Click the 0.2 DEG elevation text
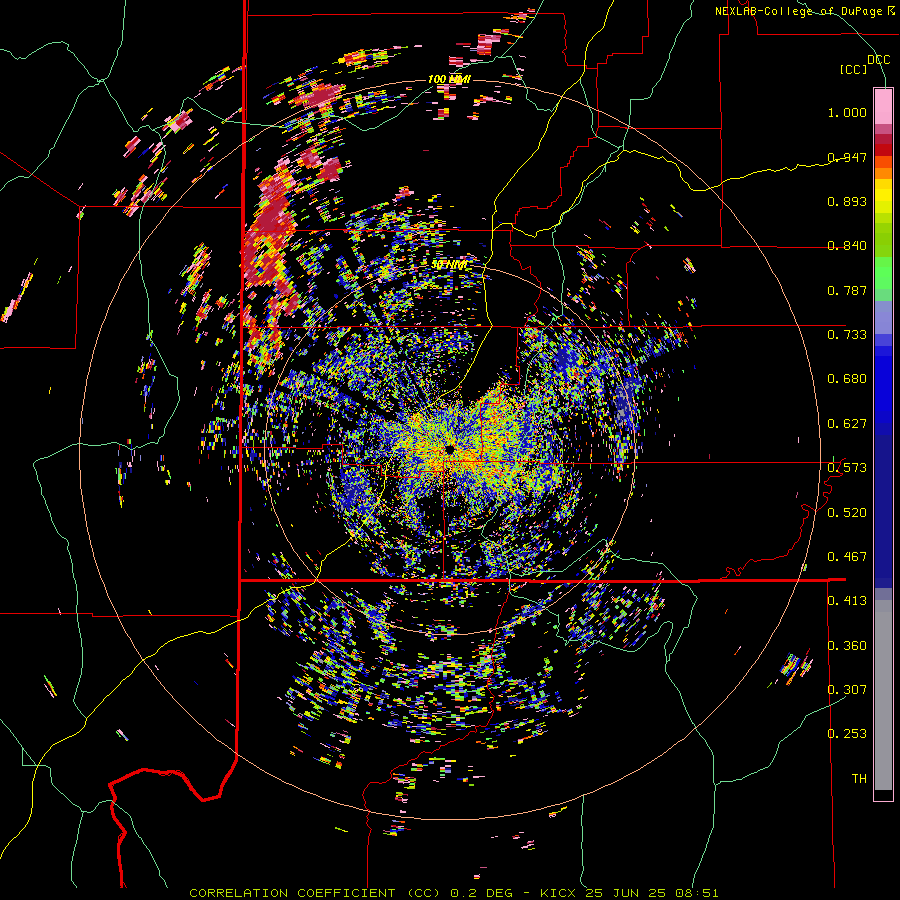Image resolution: width=900 pixels, height=900 pixels. pyautogui.click(x=484, y=893)
